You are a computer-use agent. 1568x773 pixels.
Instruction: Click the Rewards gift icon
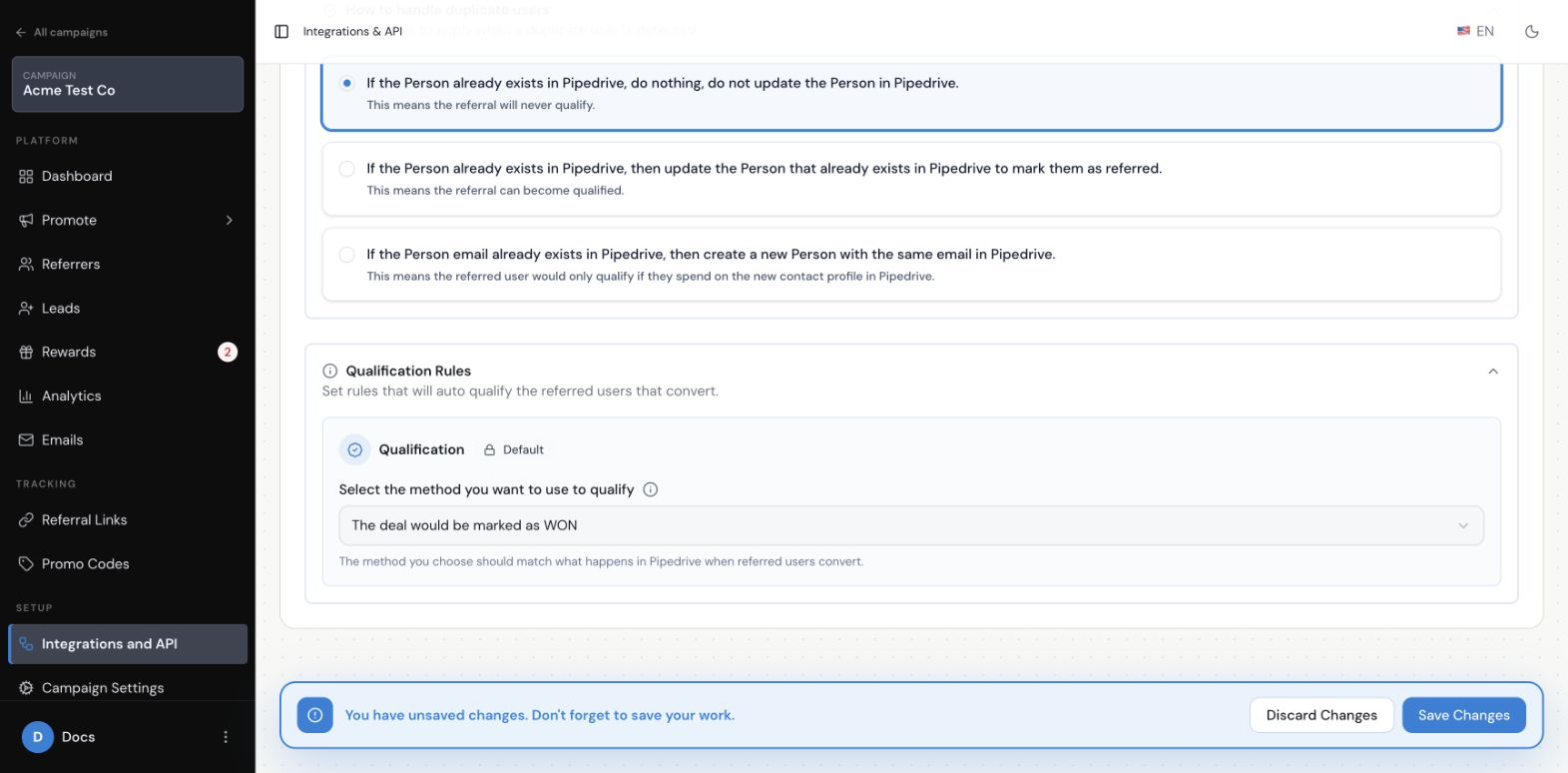tap(26, 353)
